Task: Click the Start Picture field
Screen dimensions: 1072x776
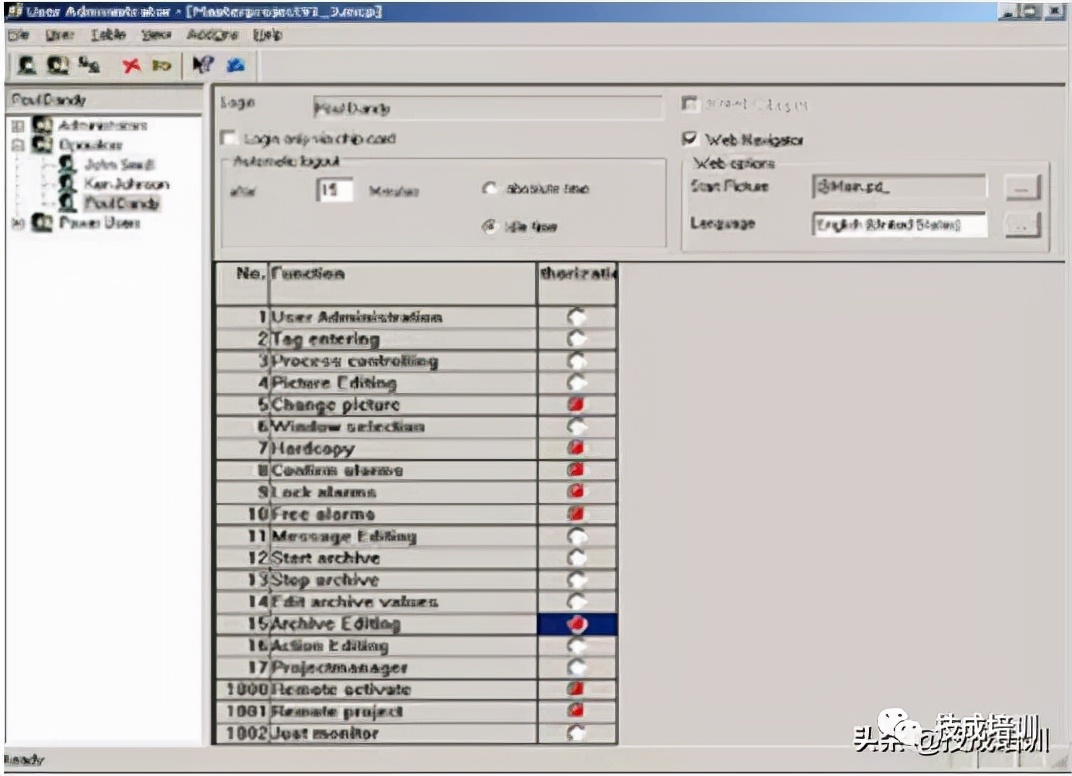Action: coord(900,186)
